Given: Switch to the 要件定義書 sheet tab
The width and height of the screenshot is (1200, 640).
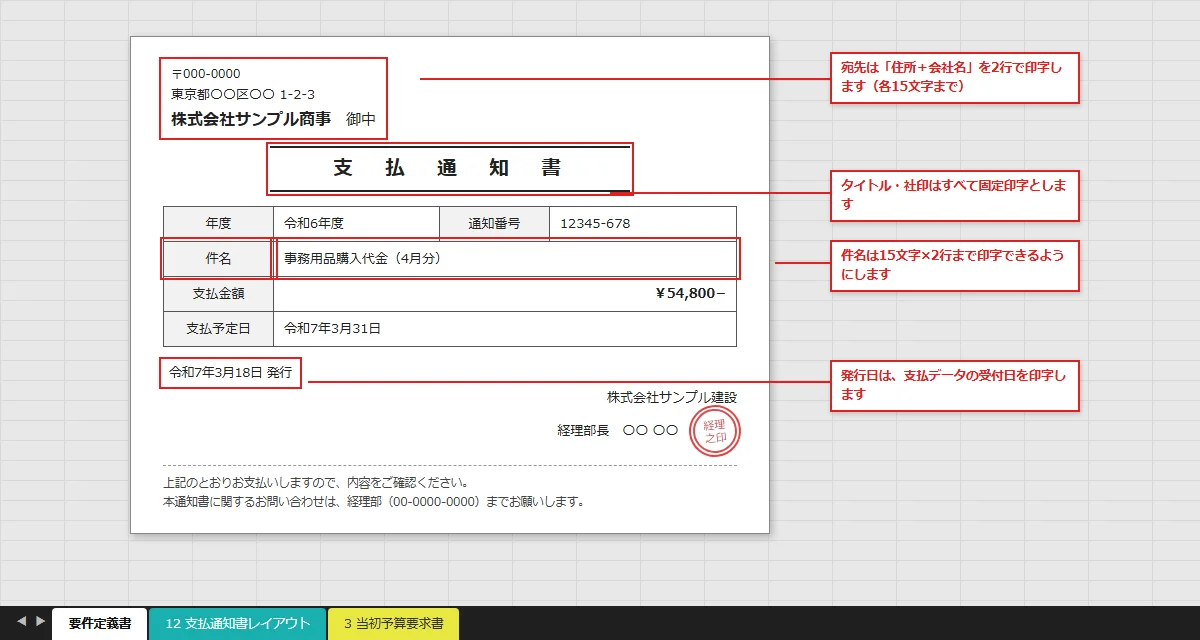Looking at the screenshot, I should coord(99,624).
